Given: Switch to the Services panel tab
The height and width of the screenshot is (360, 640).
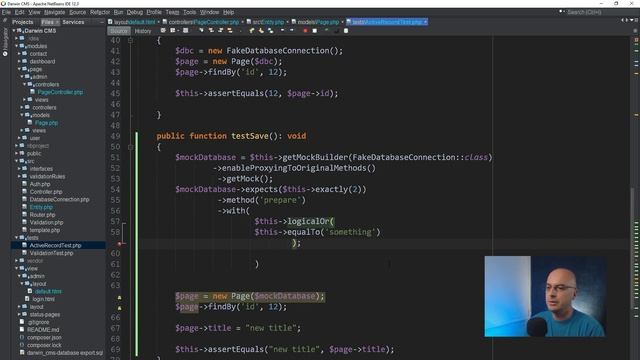Looking at the screenshot, I should (73, 22).
